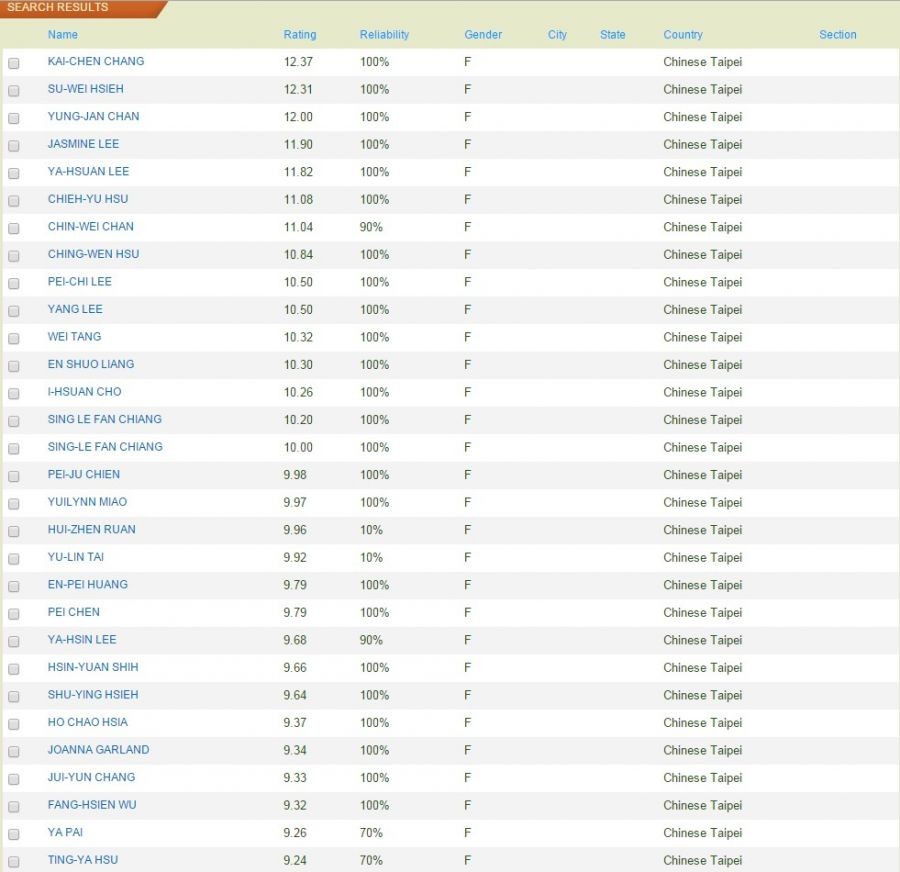Open EN SHUO LIANG's profile

[91, 365]
